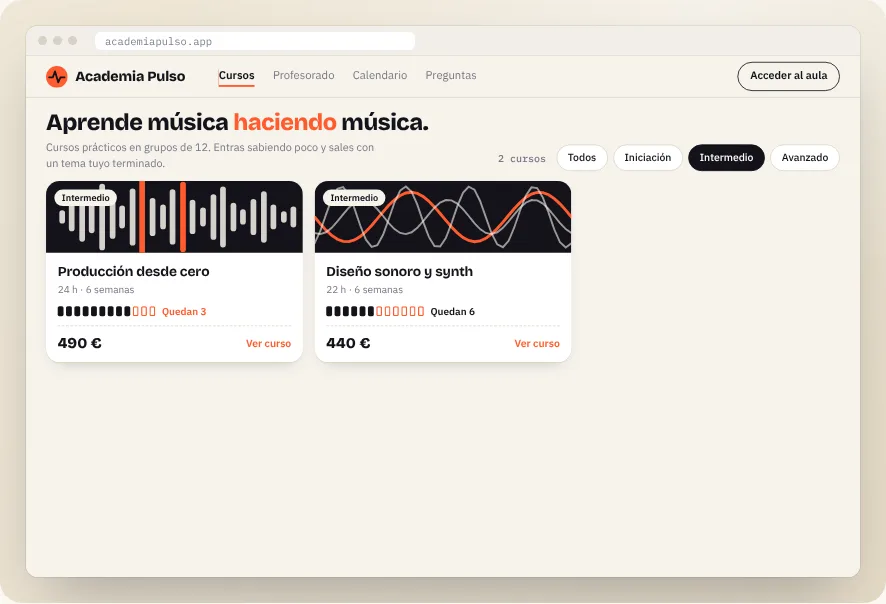Open the Cursos nav tab

(x=236, y=76)
